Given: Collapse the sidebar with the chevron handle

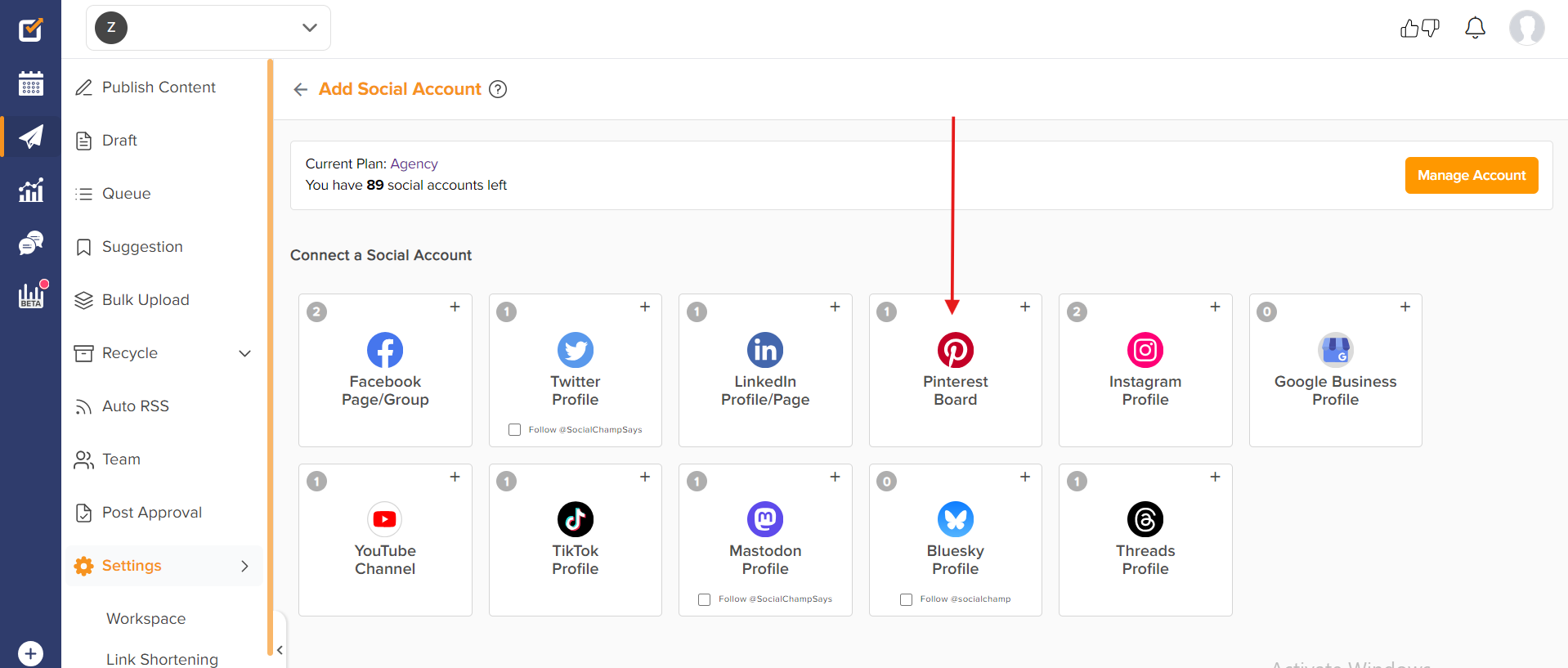Looking at the screenshot, I should (x=280, y=650).
